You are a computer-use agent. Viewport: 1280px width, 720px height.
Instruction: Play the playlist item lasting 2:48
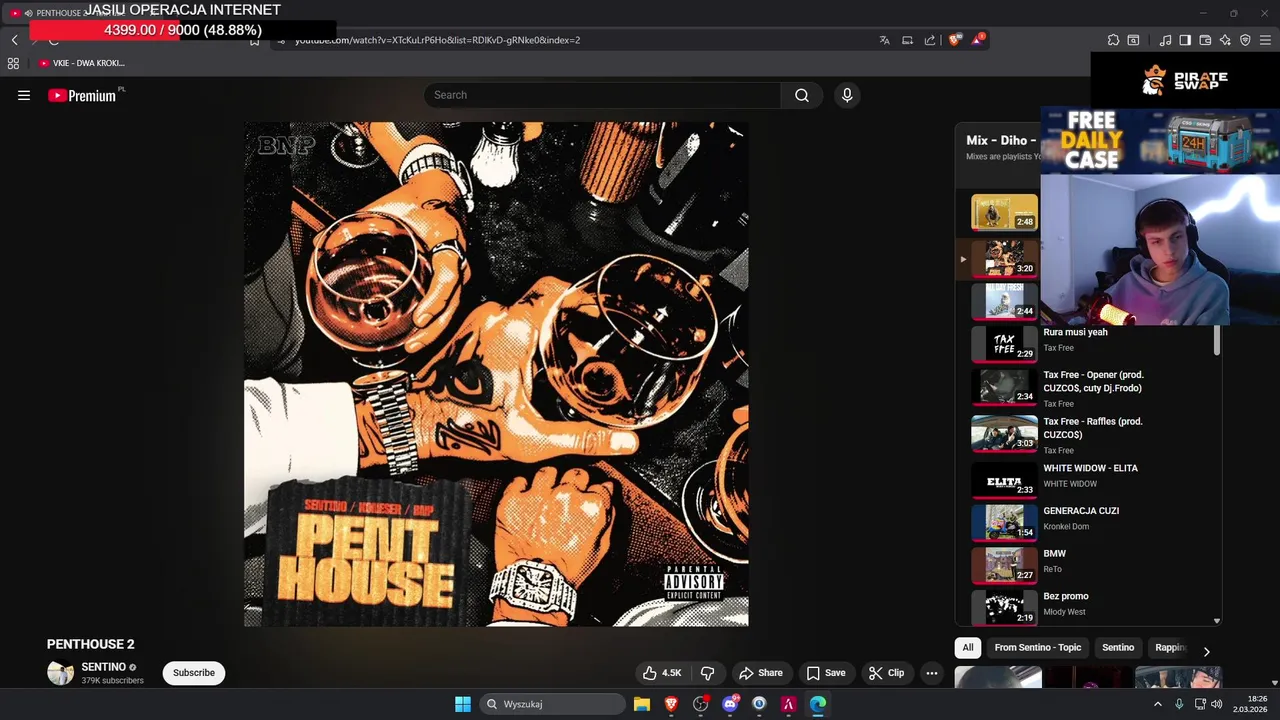point(1004,212)
